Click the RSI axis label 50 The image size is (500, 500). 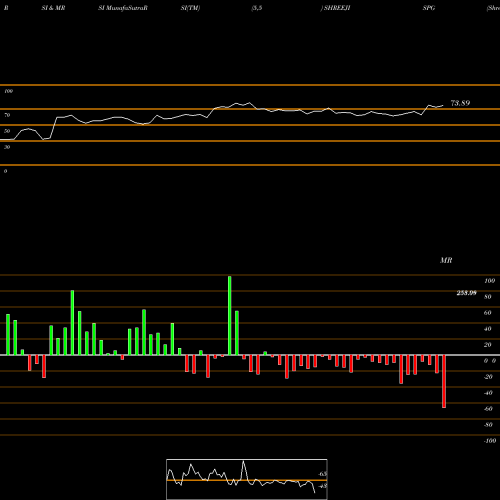[7, 131]
